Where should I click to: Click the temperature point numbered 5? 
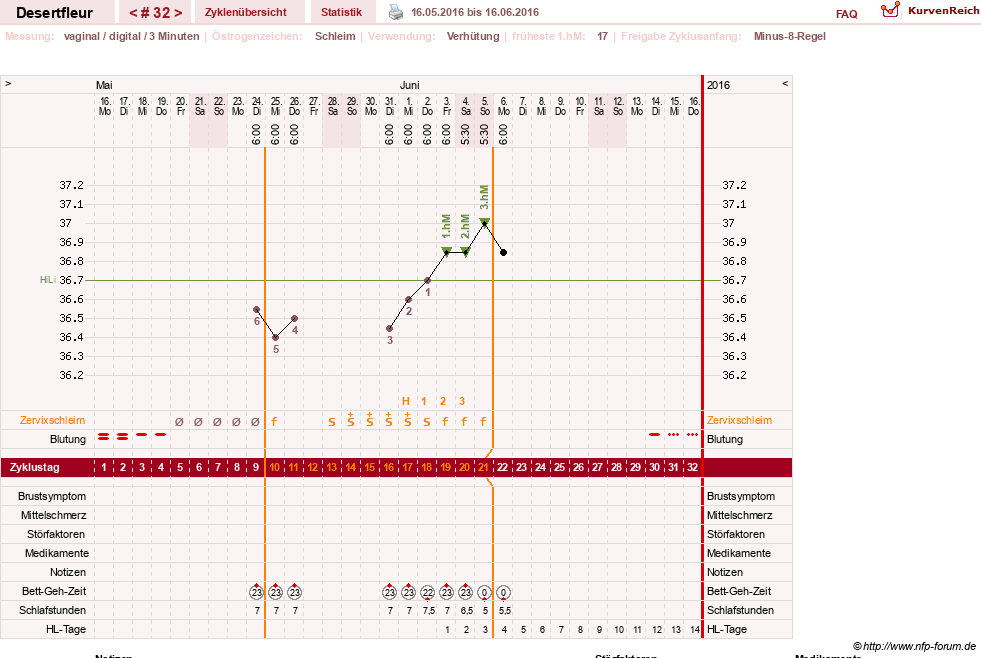click(275, 338)
